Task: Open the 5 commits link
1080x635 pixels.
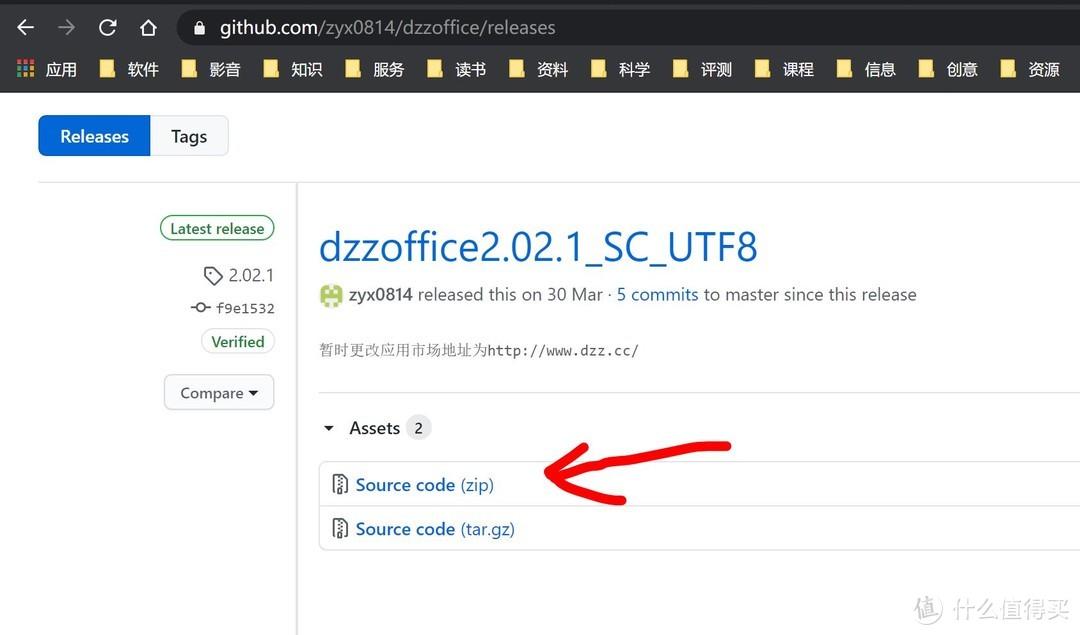Action: [657, 295]
